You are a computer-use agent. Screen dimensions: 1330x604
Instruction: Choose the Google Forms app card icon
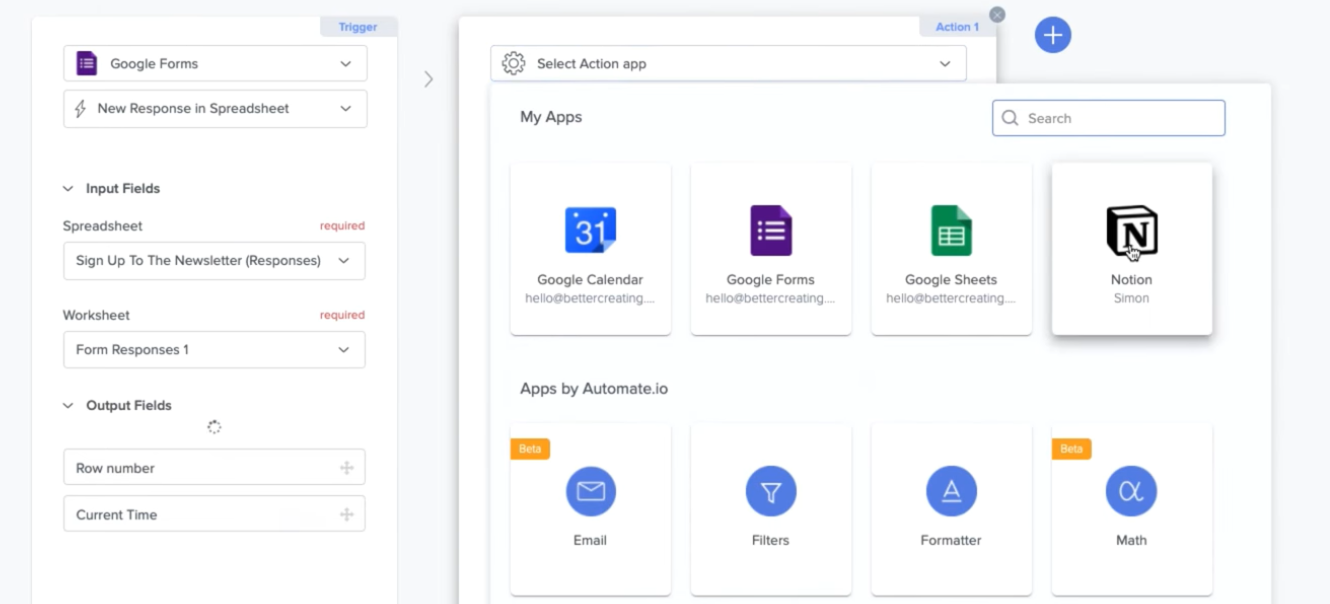coord(771,230)
